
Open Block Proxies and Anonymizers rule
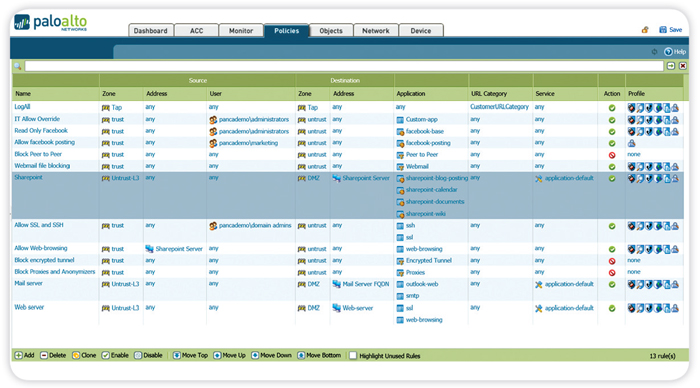click(x=54, y=271)
